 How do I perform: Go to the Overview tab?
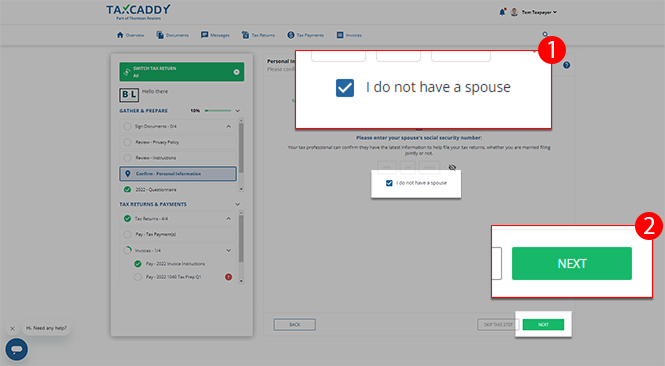[131, 35]
